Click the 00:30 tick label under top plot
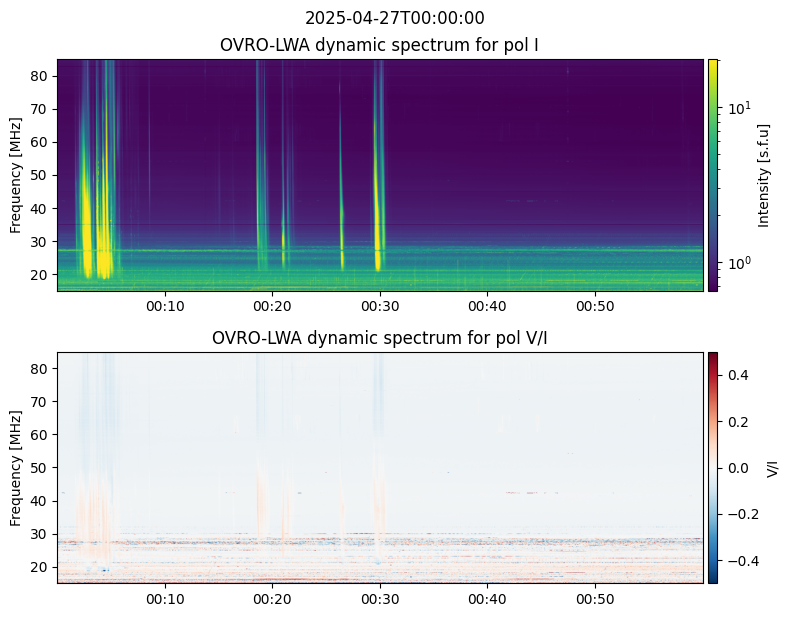Viewport: 789px width, 617px height. (380, 306)
